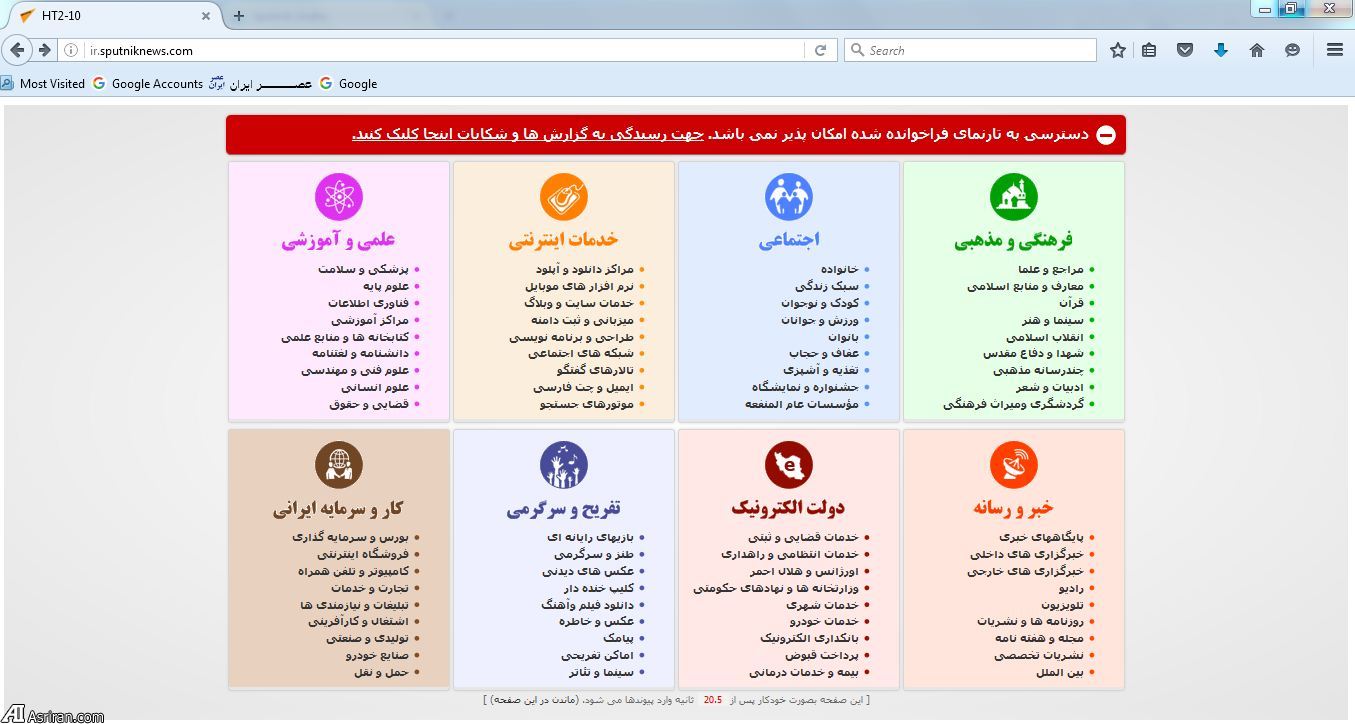
Task: Click the satellite dish icon of خبر و رسانه
Action: pyautogui.click(x=1014, y=463)
